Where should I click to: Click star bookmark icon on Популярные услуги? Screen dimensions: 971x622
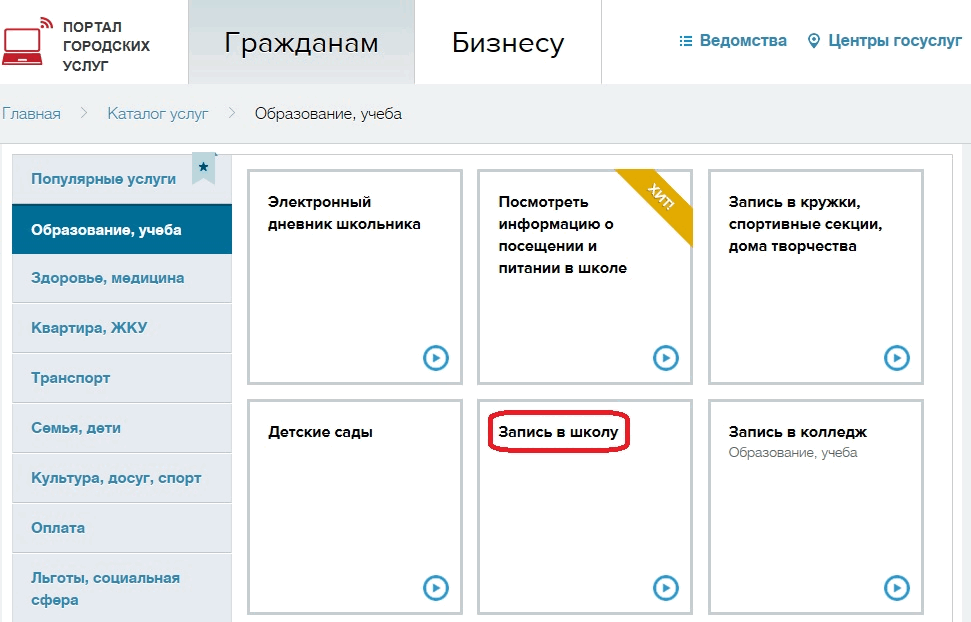tap(204, 168)
